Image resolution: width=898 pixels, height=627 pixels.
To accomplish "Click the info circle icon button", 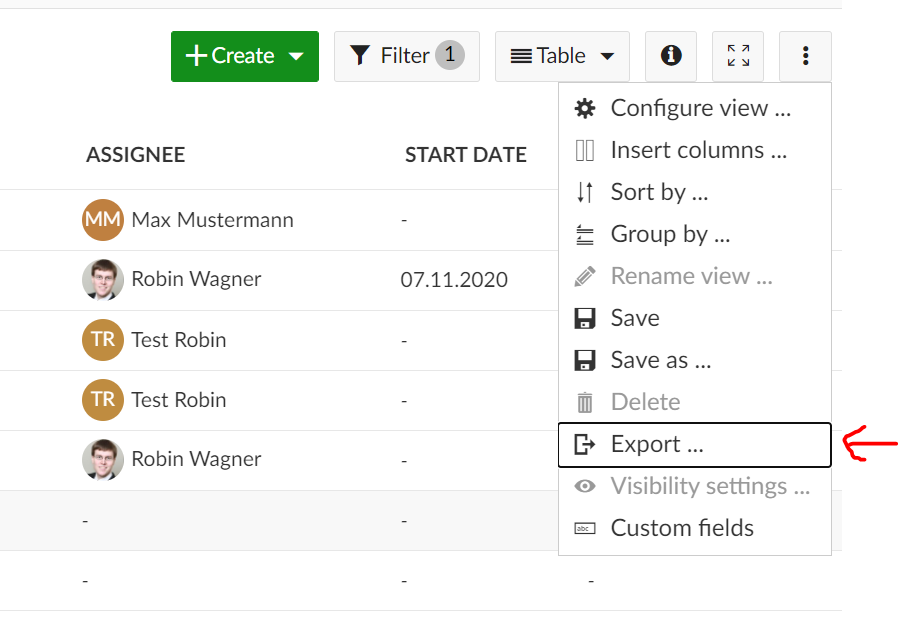I will (671, 56).
